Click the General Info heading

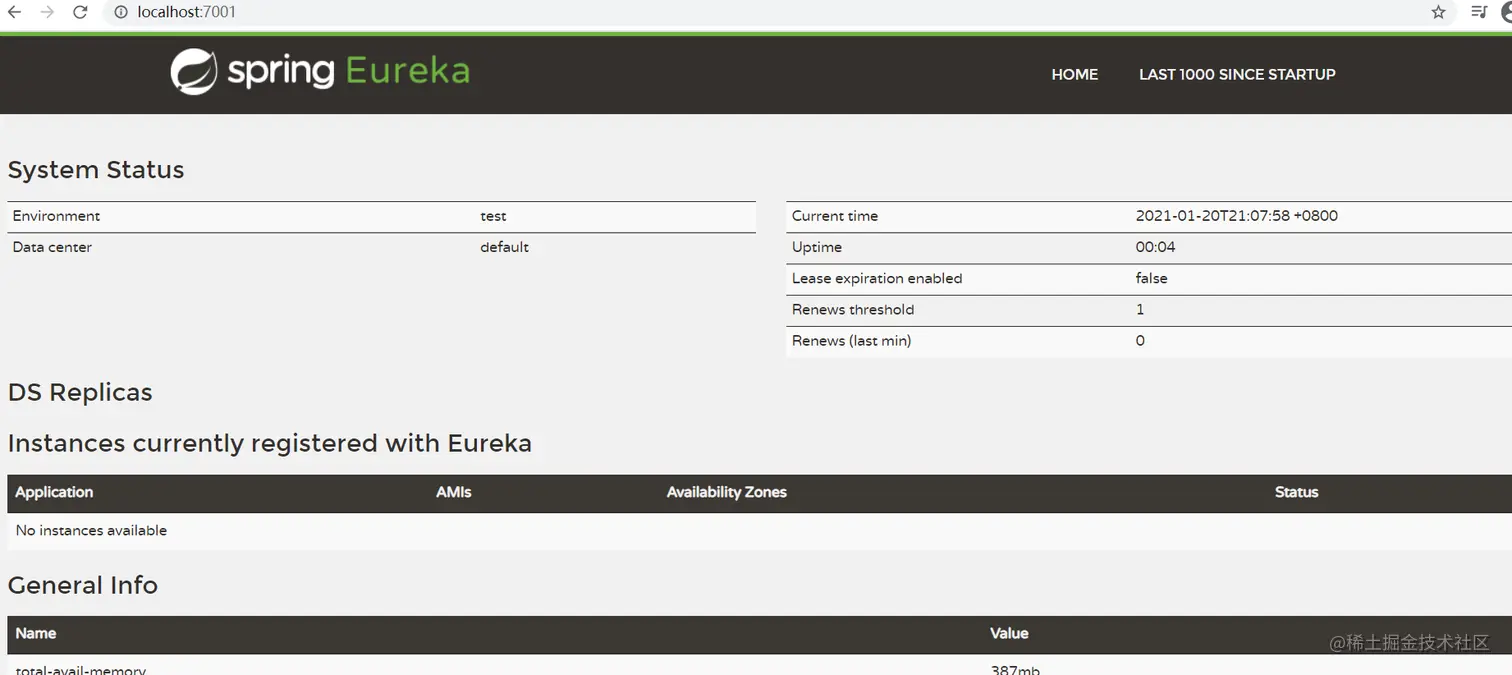click(83, 585)
